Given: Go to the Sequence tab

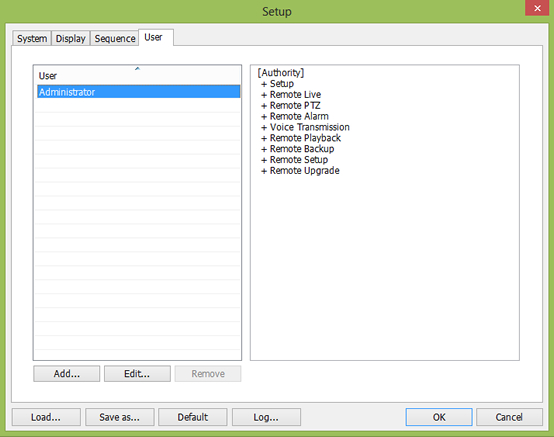Looking at the screenshot, I should (115, 39).
